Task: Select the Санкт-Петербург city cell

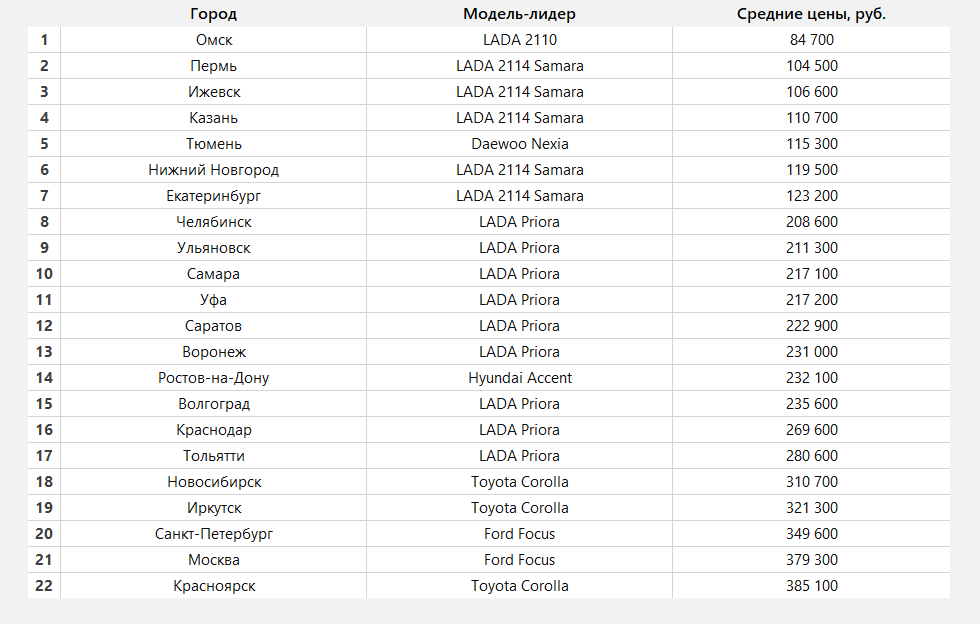Action: (x=214, y=534)
